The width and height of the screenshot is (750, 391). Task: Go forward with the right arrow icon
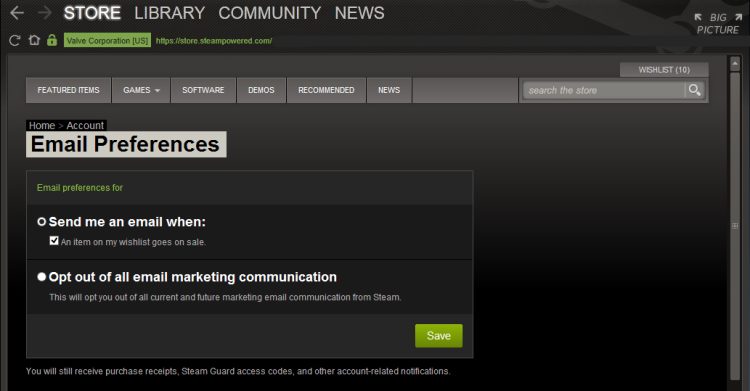[44, 13]
